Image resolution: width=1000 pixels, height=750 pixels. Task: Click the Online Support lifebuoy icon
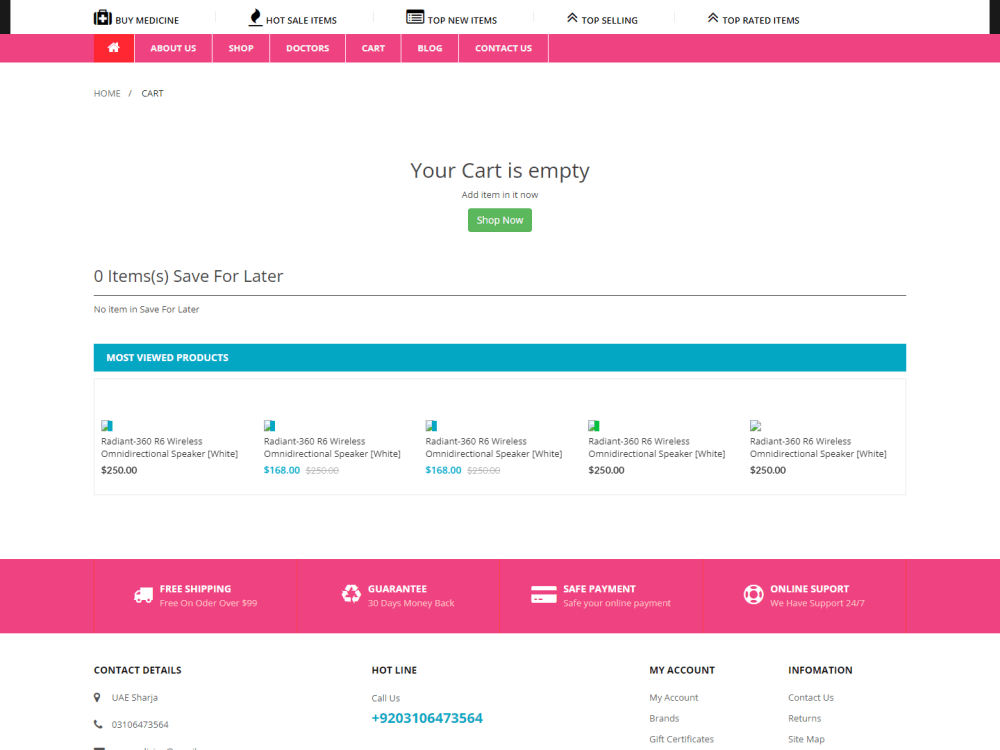753,594
